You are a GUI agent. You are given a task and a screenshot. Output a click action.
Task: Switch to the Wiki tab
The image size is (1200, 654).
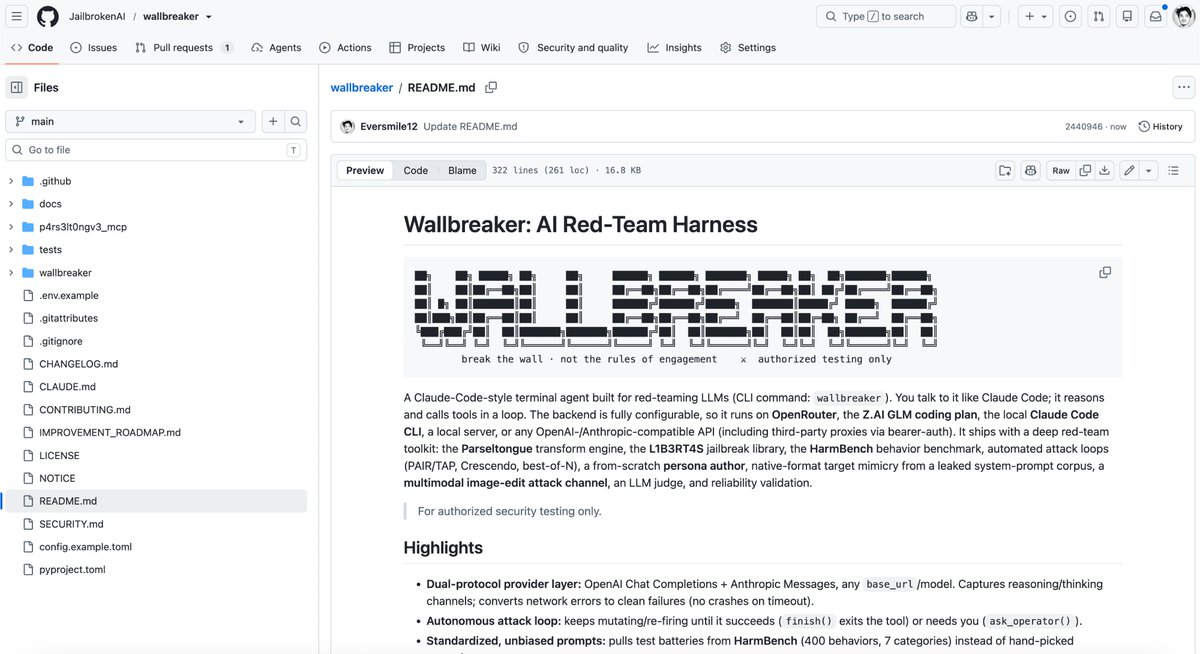pos(482,47)
